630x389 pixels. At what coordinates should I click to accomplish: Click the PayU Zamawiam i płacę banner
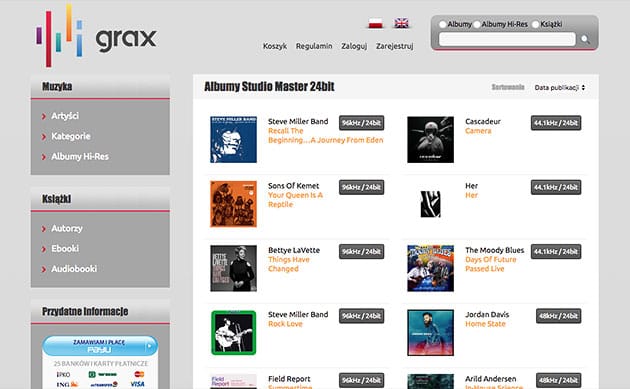[100, 346]
